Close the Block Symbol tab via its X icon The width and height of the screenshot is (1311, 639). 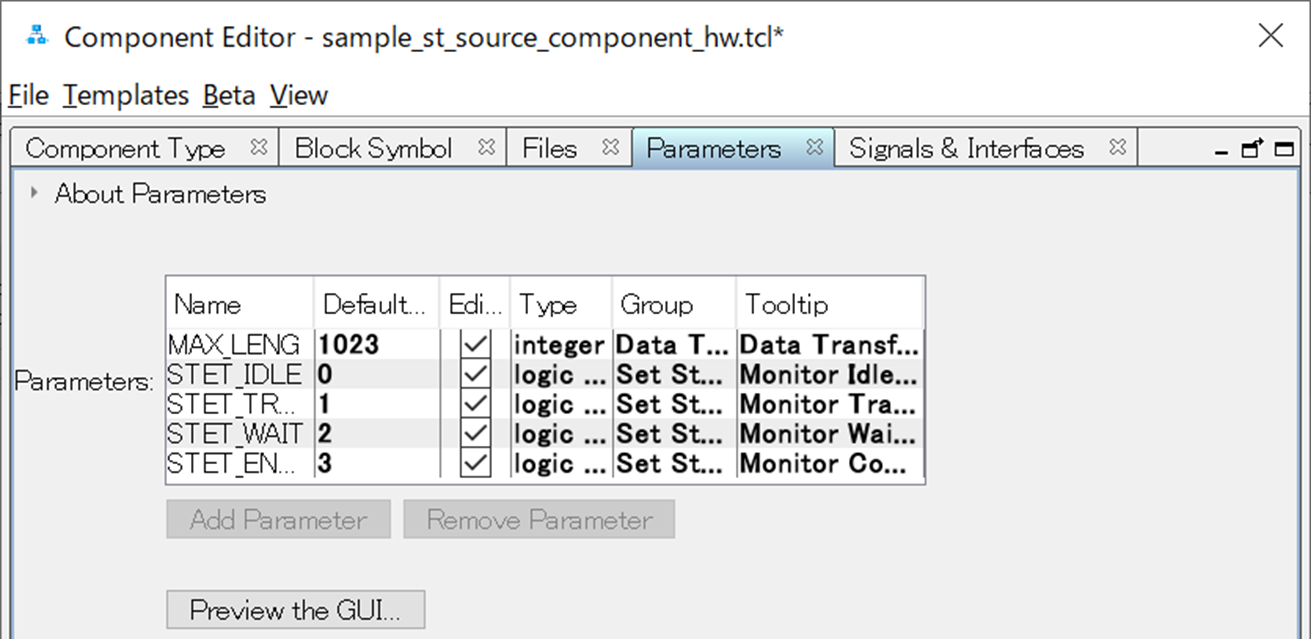(487, 148)
